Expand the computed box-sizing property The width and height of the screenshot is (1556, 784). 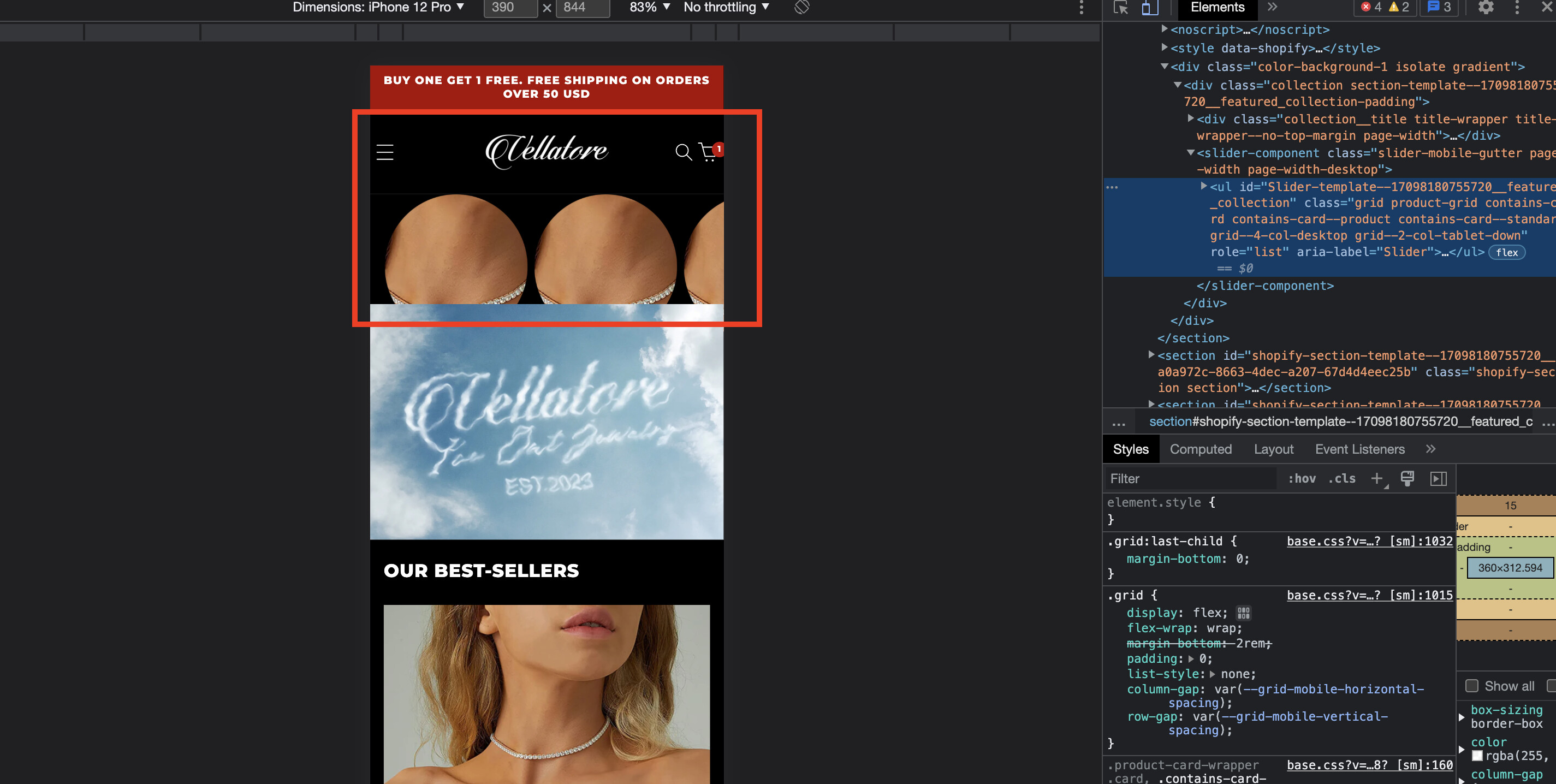pos(1462,717)
